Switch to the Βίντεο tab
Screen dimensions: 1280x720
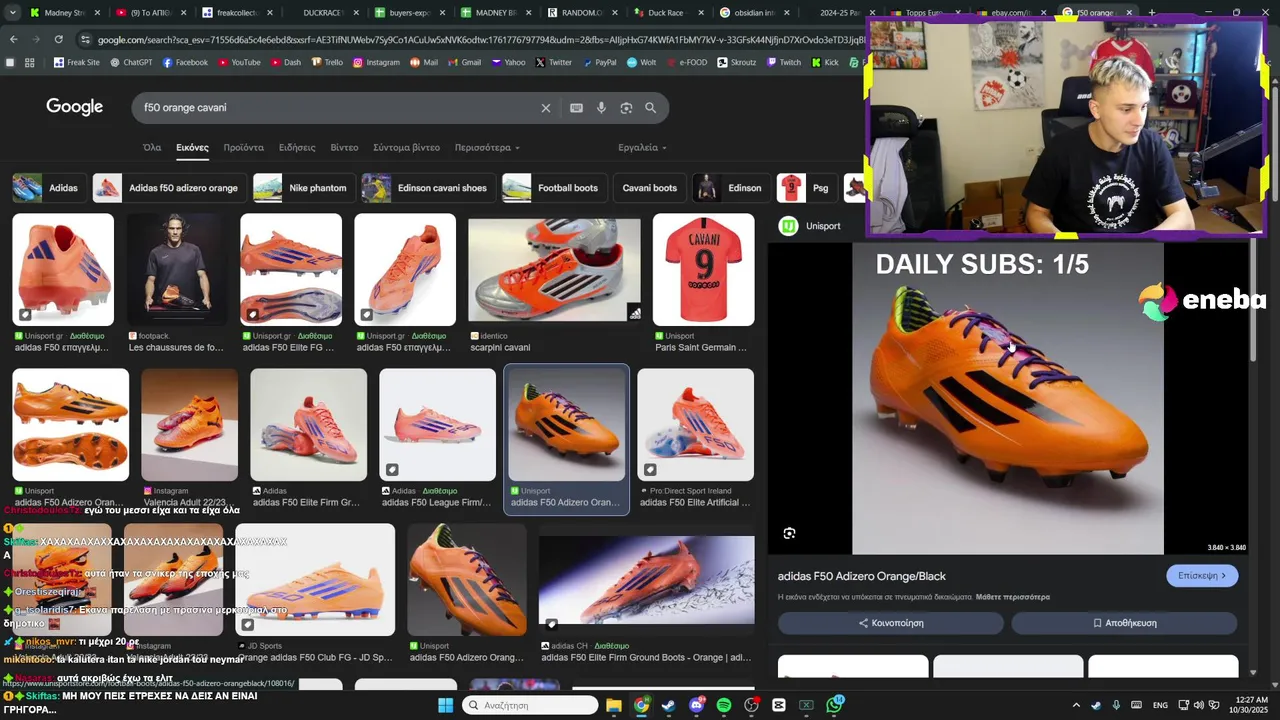click(344, 148)
